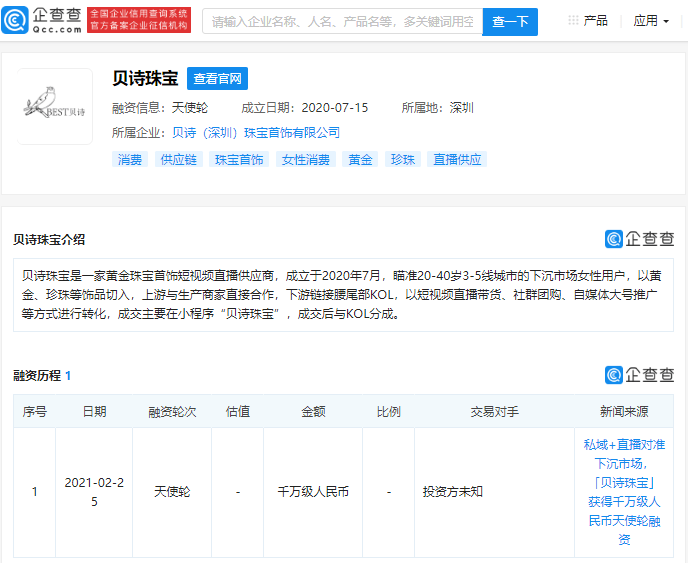The height and width of the screenshot is (563, 688).
Task: Click the 查一下 search button
Action: 510,21
